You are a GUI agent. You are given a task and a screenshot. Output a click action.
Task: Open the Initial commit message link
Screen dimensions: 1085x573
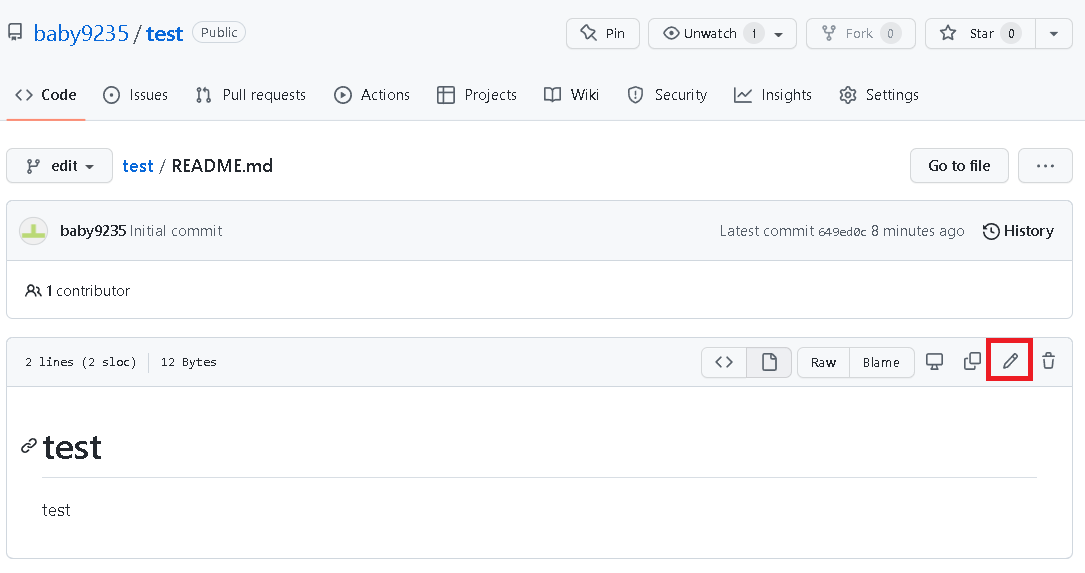click(x=176, y=231)
